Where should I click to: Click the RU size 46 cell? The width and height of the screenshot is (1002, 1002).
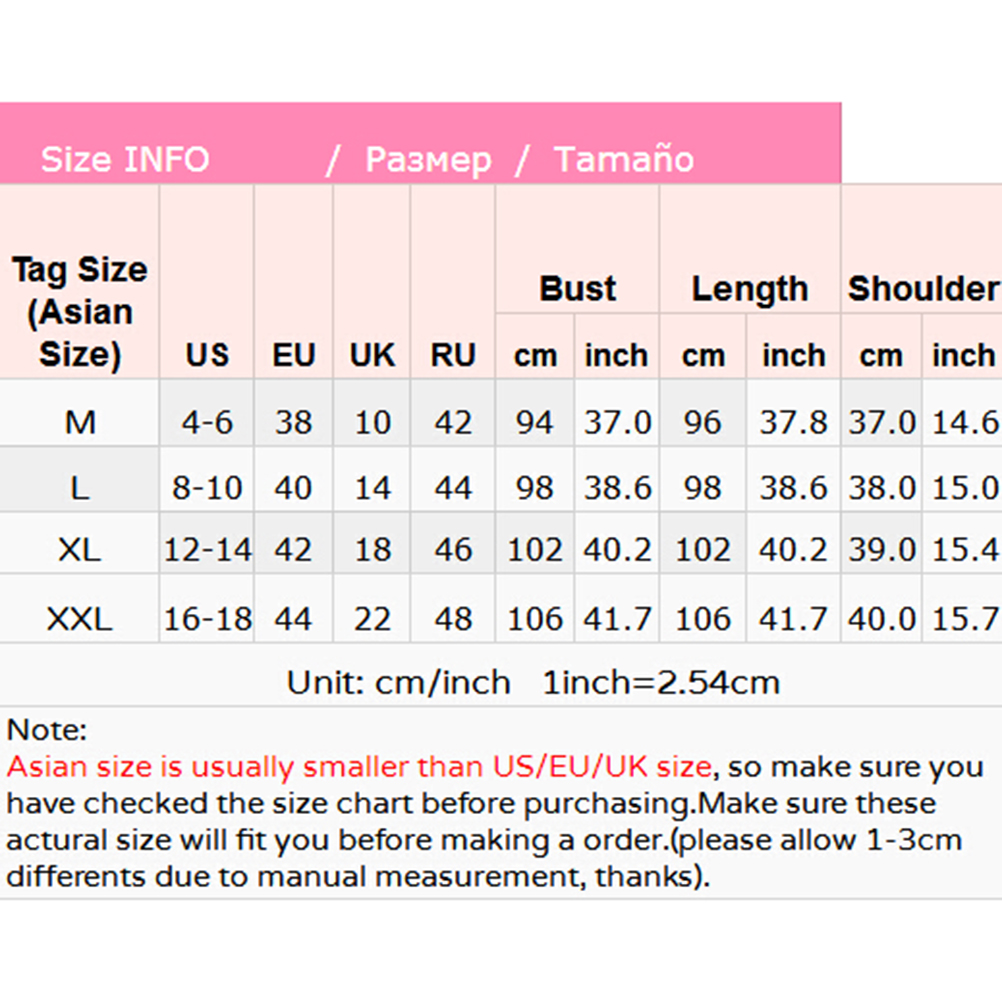453,550
